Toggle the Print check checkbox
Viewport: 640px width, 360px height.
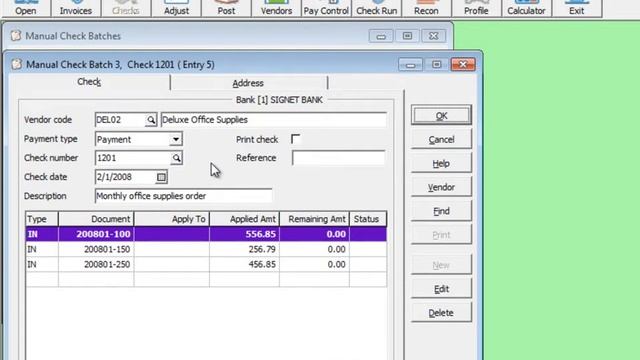point(296,139)
